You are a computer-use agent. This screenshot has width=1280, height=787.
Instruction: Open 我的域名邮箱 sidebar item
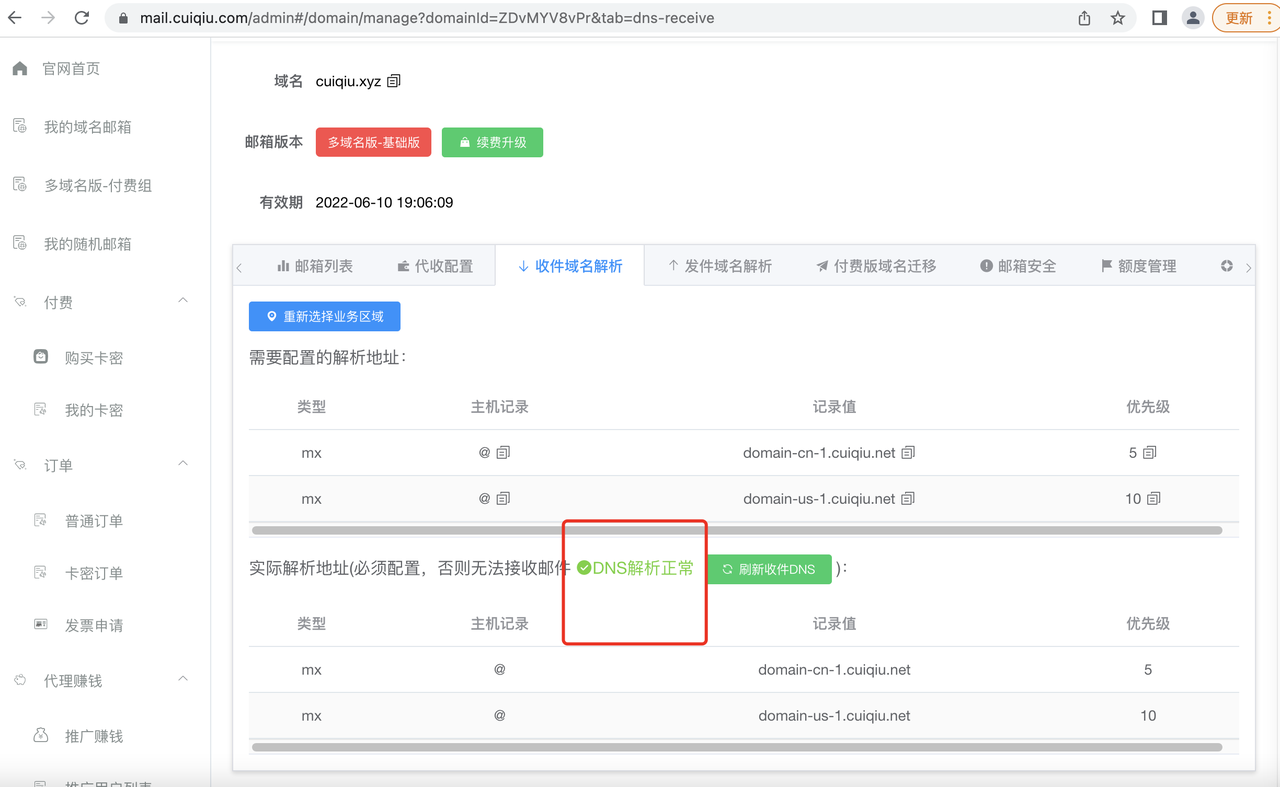pyautogui.click(x=88, y=127)
